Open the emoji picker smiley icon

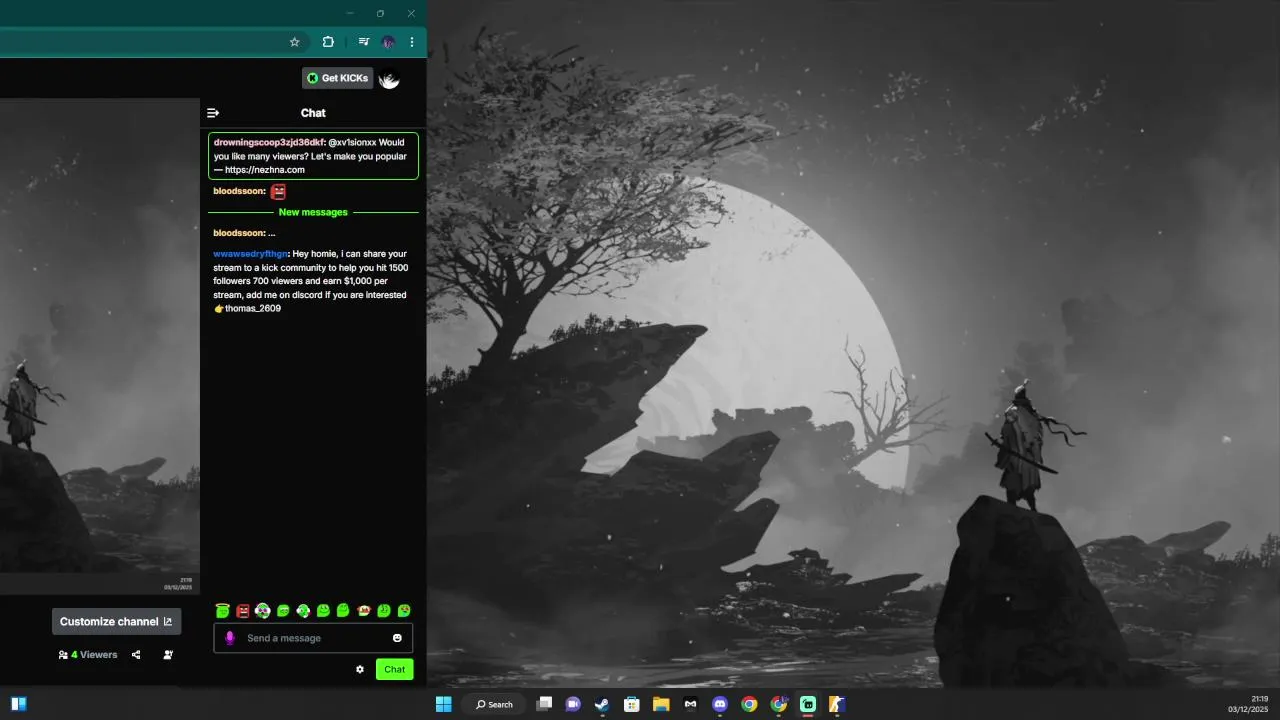click(x=397, y=638)
